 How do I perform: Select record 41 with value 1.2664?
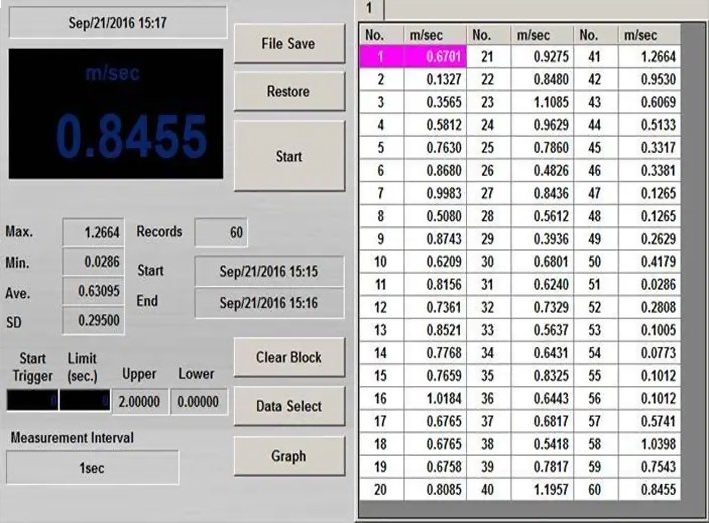(649, 57)
